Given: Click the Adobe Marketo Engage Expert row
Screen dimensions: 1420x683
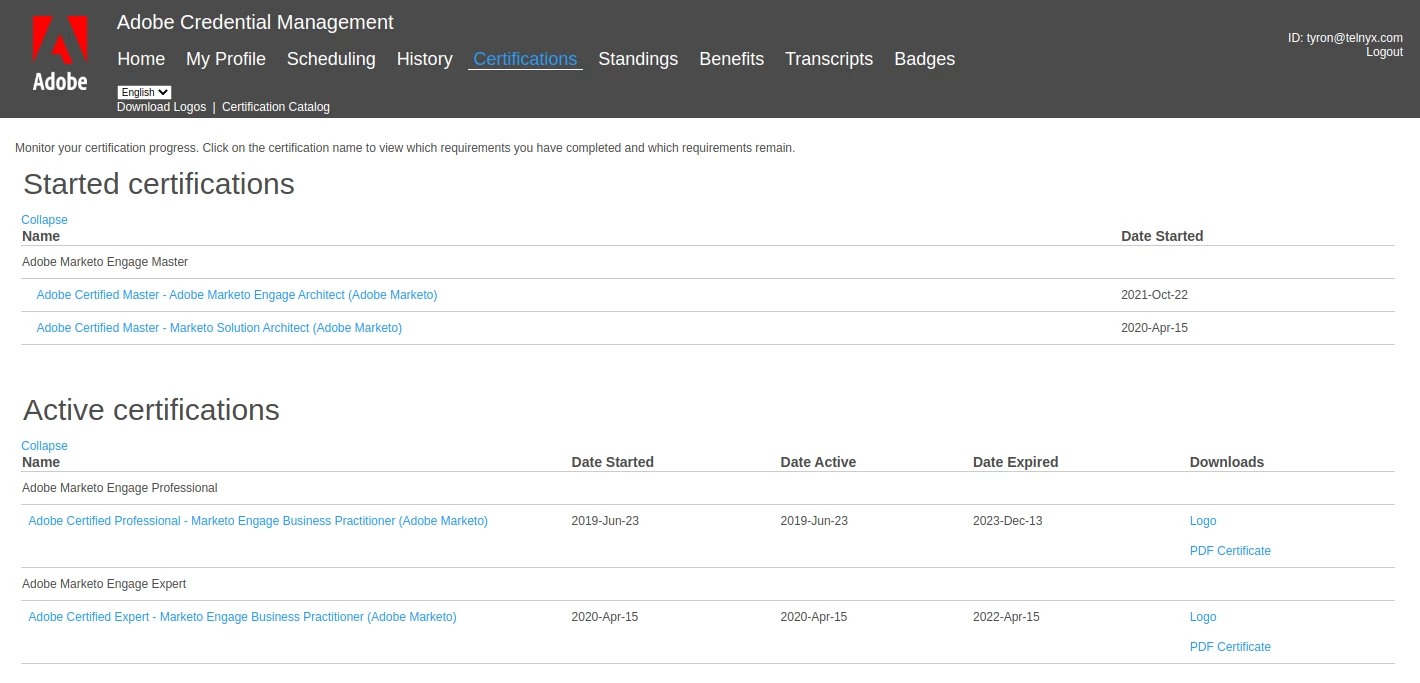Looking at the screenshot, I should pyautogui.click(x=708, y=584).
